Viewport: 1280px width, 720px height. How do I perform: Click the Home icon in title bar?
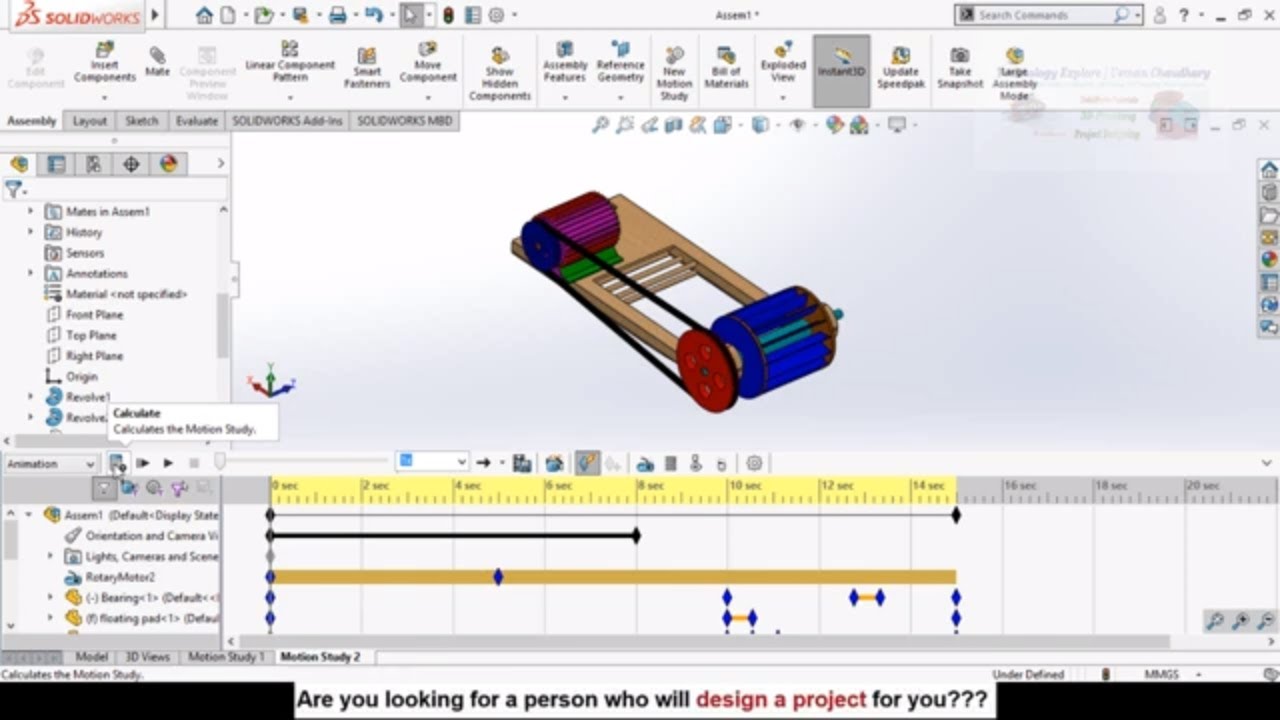pyautogui.click(x=204, y=15)
